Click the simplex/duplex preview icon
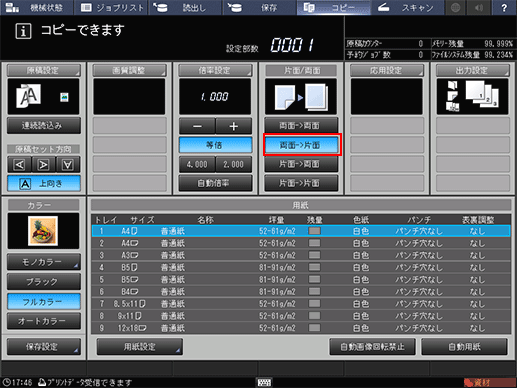517x388 pixels. point(301,97)
